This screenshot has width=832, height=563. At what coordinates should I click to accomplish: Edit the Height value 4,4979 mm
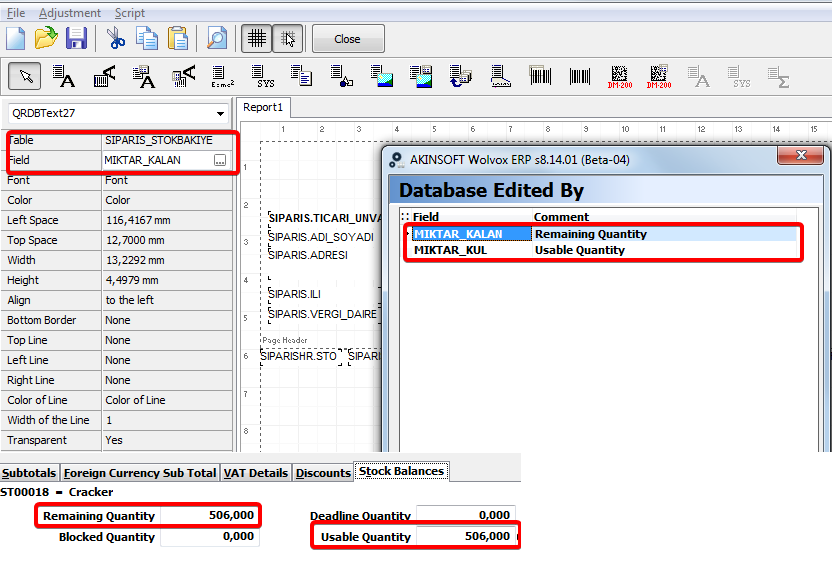click(x=167, y=280)
